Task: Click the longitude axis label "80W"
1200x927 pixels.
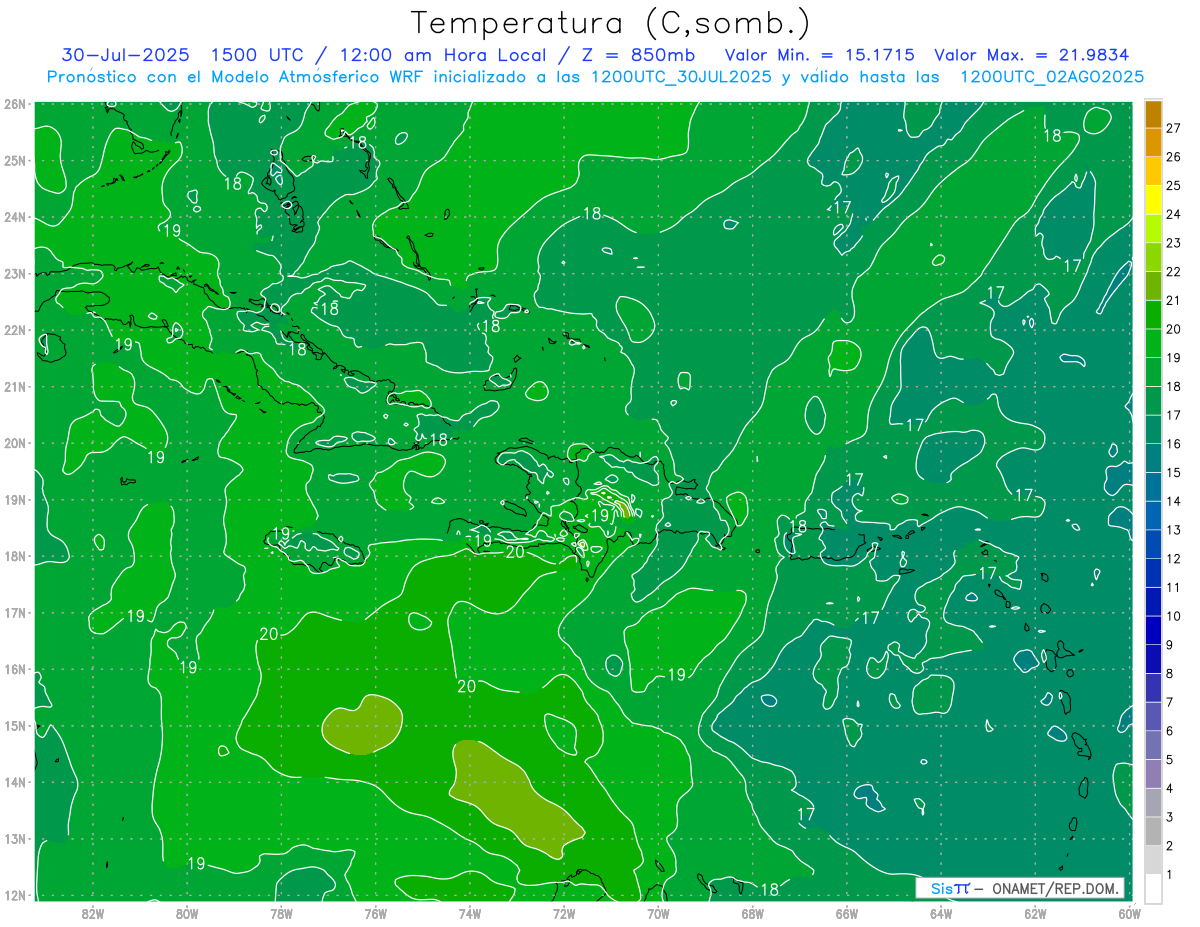Action: (x=187, y=913)
